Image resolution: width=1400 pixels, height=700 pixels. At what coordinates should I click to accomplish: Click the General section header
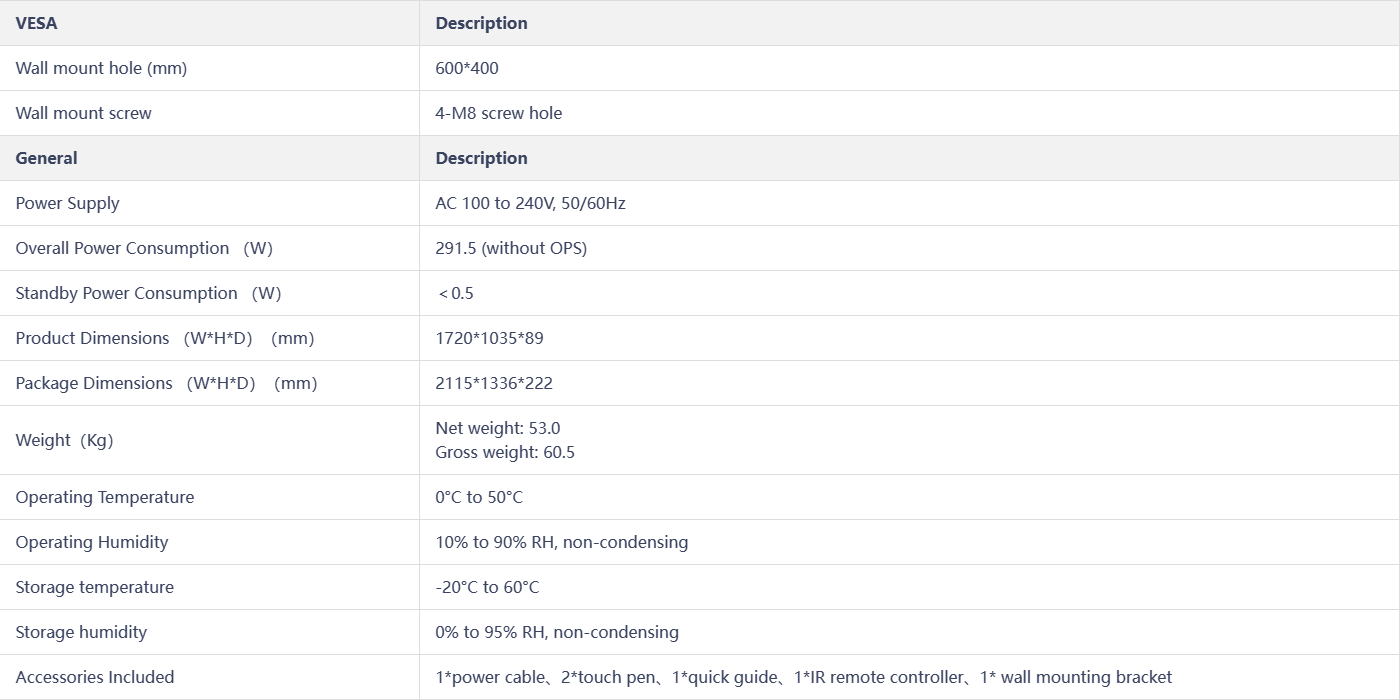[x=46, y=158]
